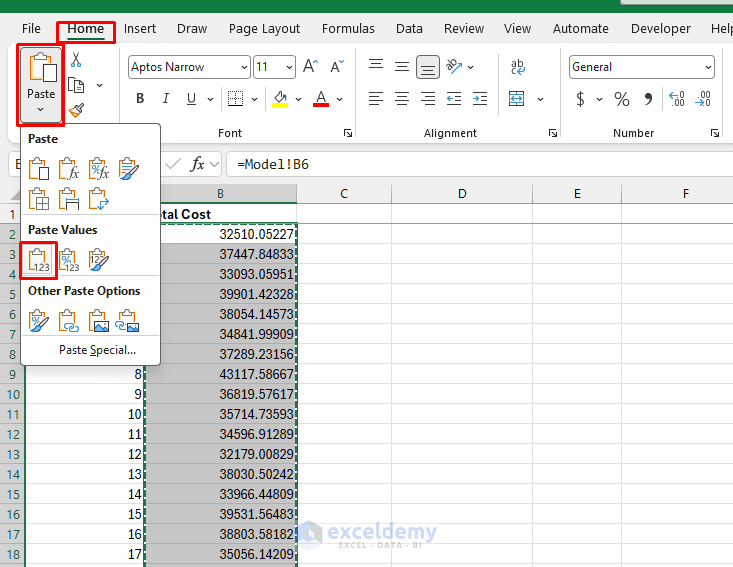This screenshot has height=567, width=733.
Task: Click the Orientation text angle icon
Action: pos(453,66)
